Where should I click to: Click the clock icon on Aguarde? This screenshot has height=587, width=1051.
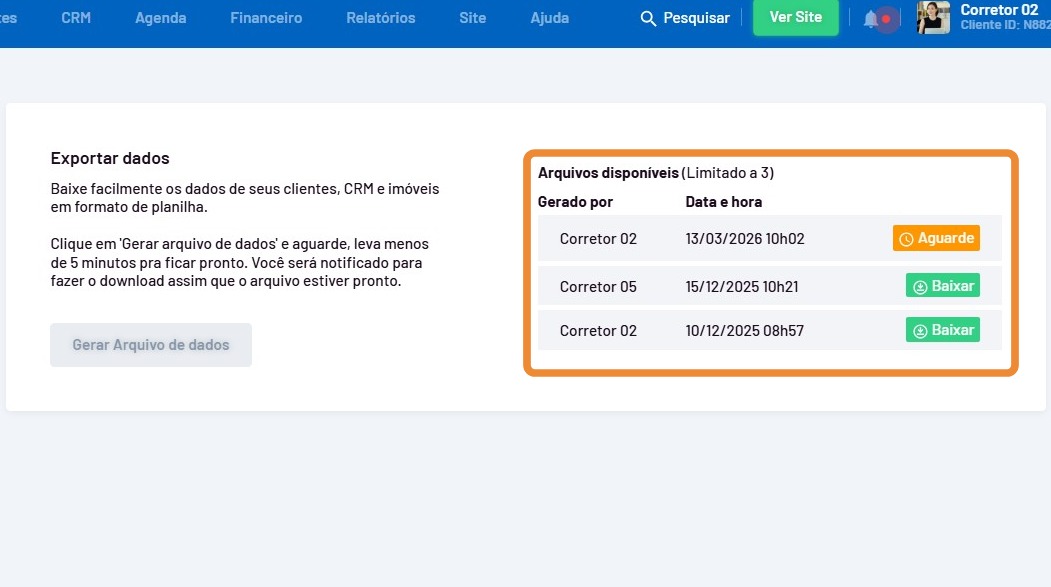click(x=906, y=239)
